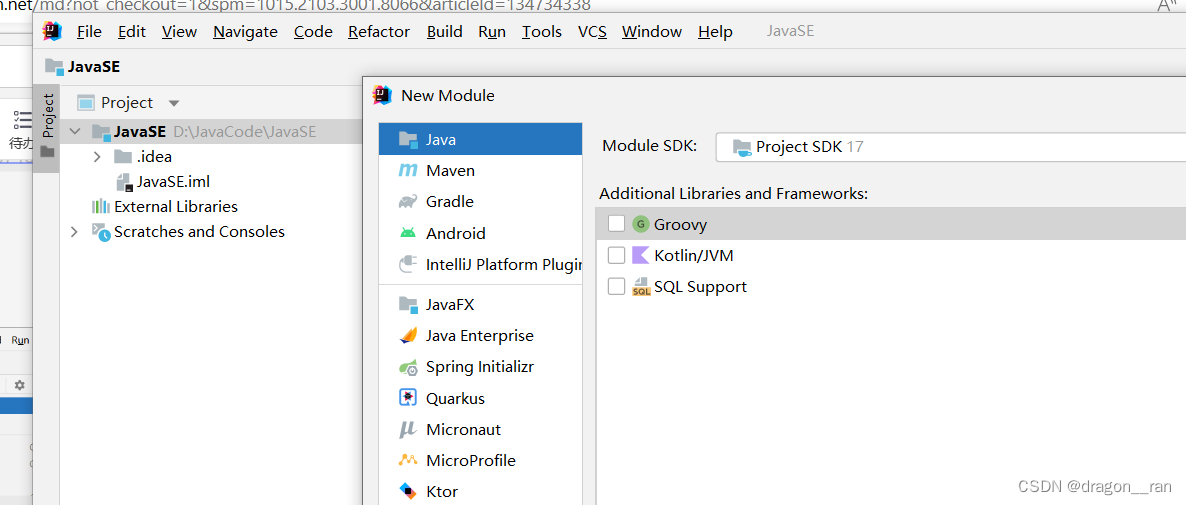Open the Window menu
The image size is (1186, 505).
coord(652,32)
